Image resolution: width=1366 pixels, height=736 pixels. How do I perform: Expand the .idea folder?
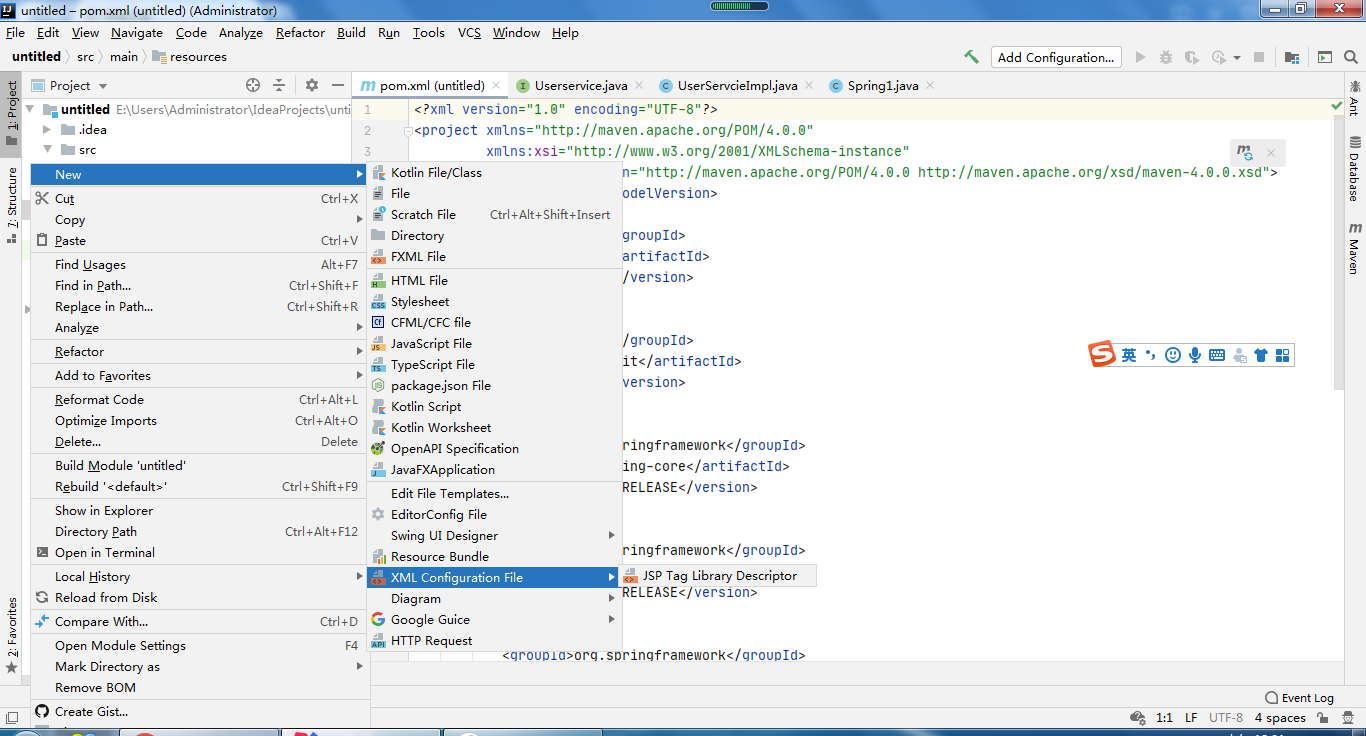point(47,129)
